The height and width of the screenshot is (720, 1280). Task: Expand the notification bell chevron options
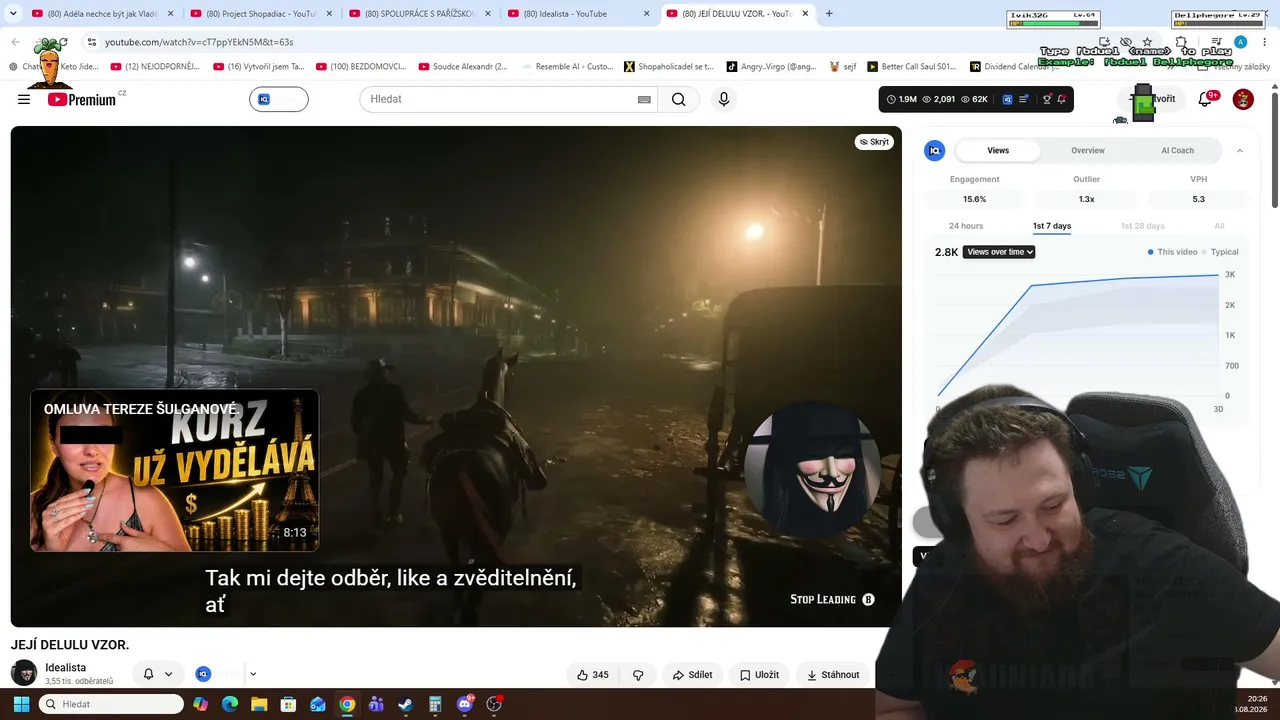click(x=169, y=674)
